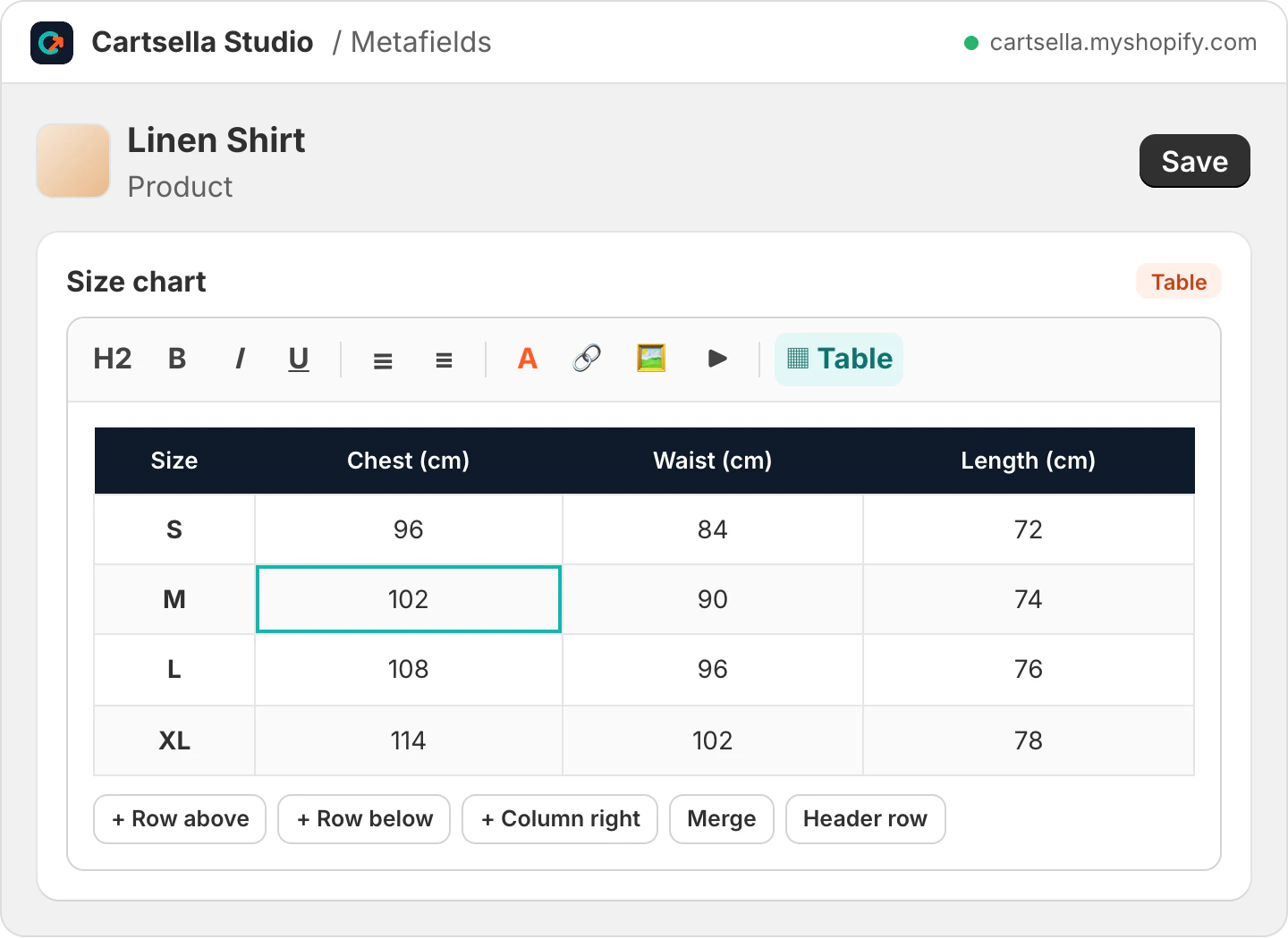
Task: Open the text color picker (orange A)
Action: pyautogui.click(x=528, y=359)
